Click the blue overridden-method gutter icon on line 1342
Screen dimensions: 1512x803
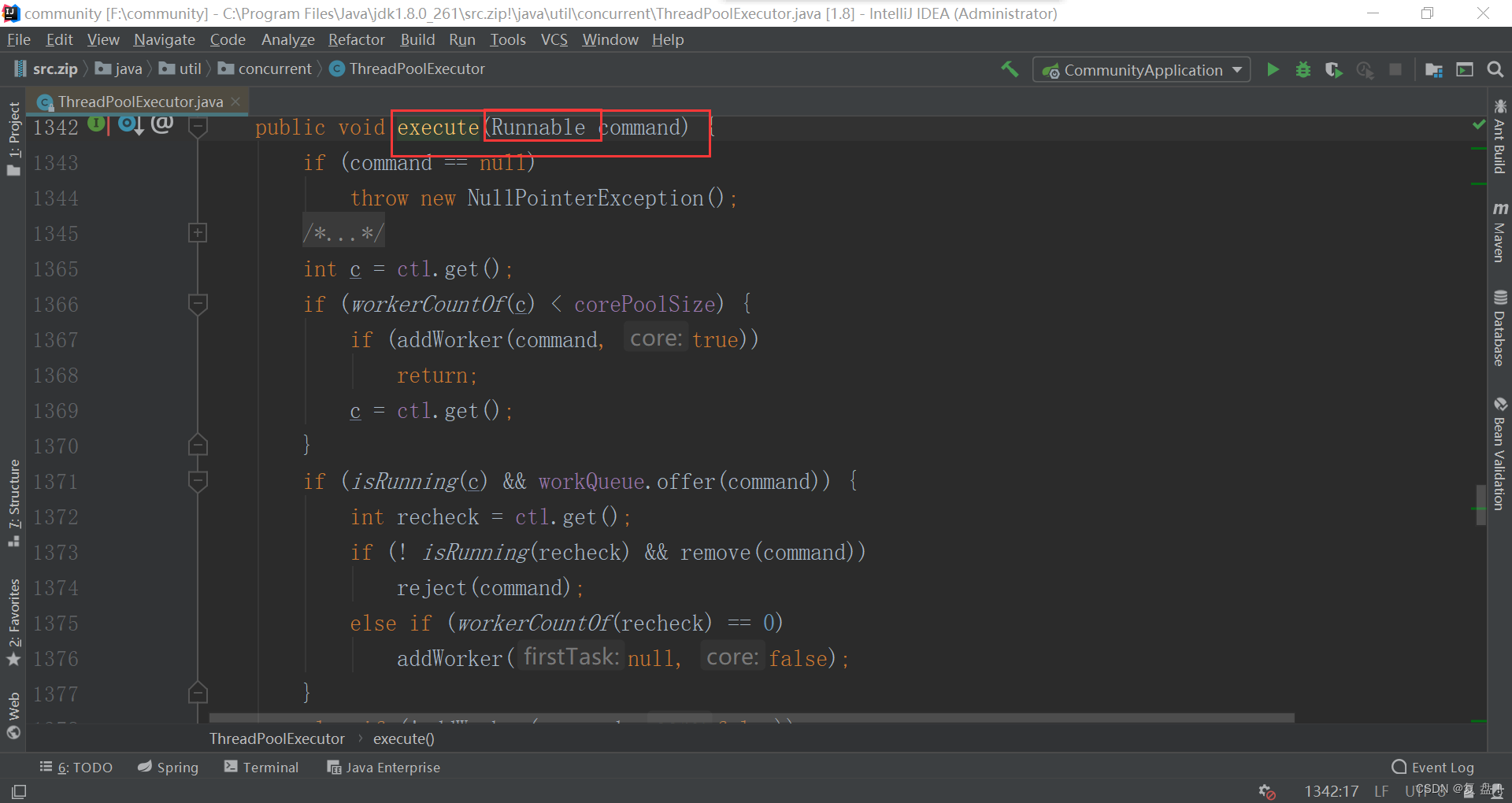(x=131, y=124)
